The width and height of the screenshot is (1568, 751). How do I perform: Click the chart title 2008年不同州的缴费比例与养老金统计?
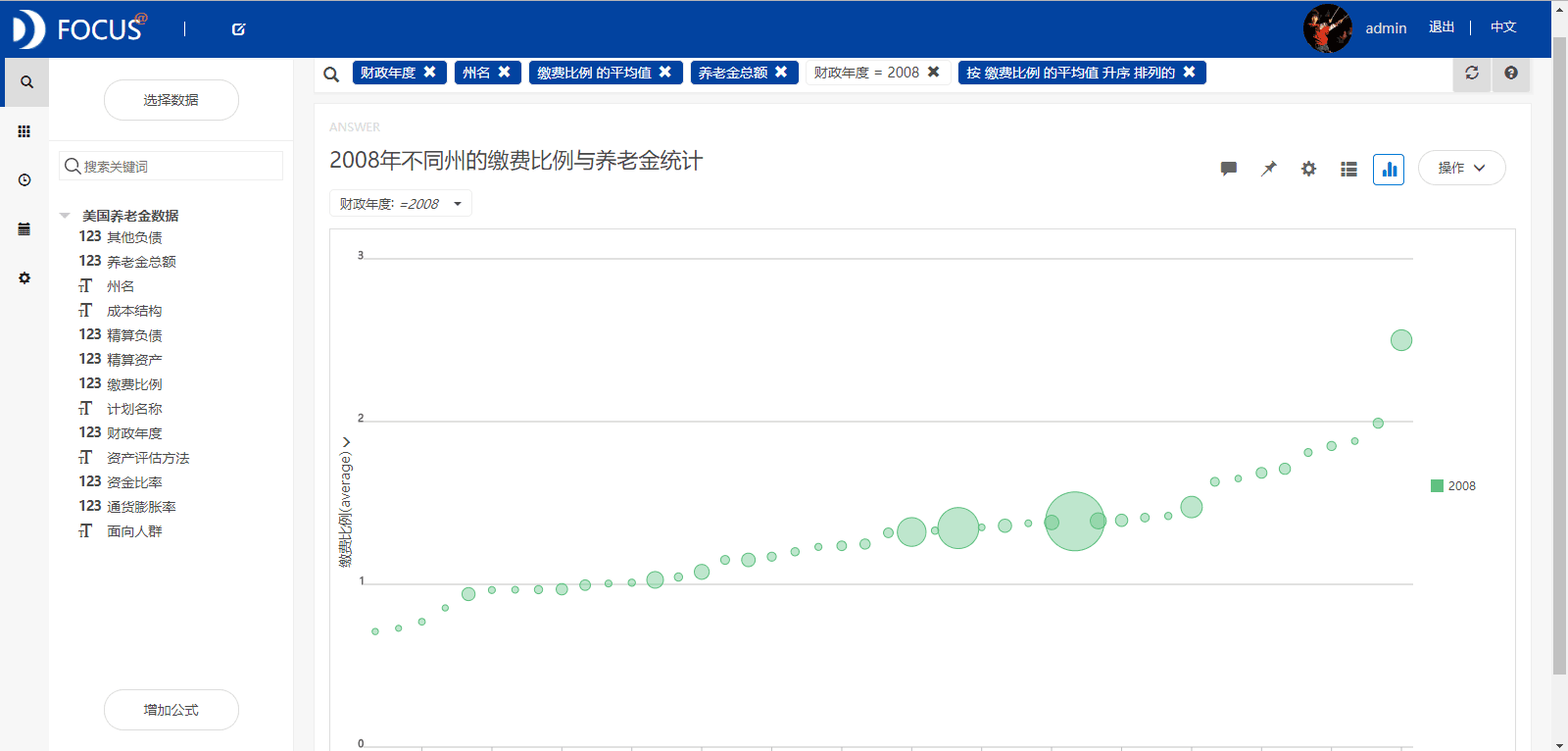click(515, 161)
